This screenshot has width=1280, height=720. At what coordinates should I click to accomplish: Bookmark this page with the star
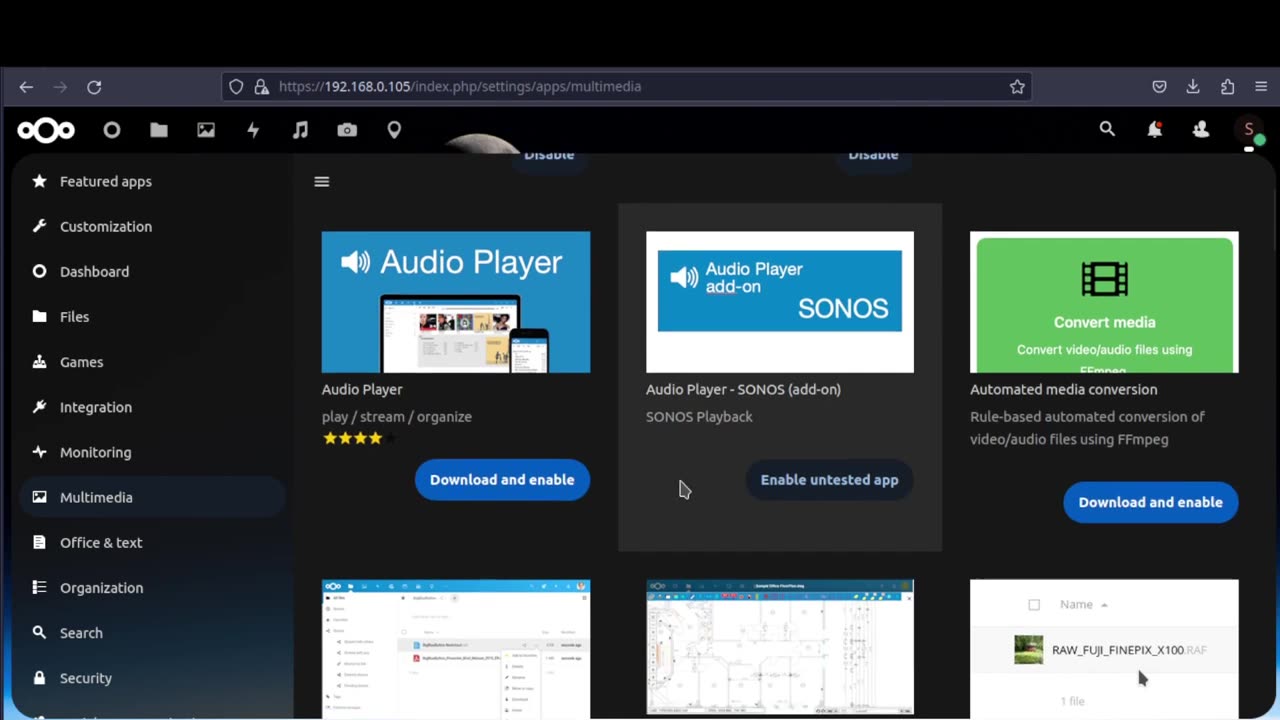click(x=1017, y=87)
